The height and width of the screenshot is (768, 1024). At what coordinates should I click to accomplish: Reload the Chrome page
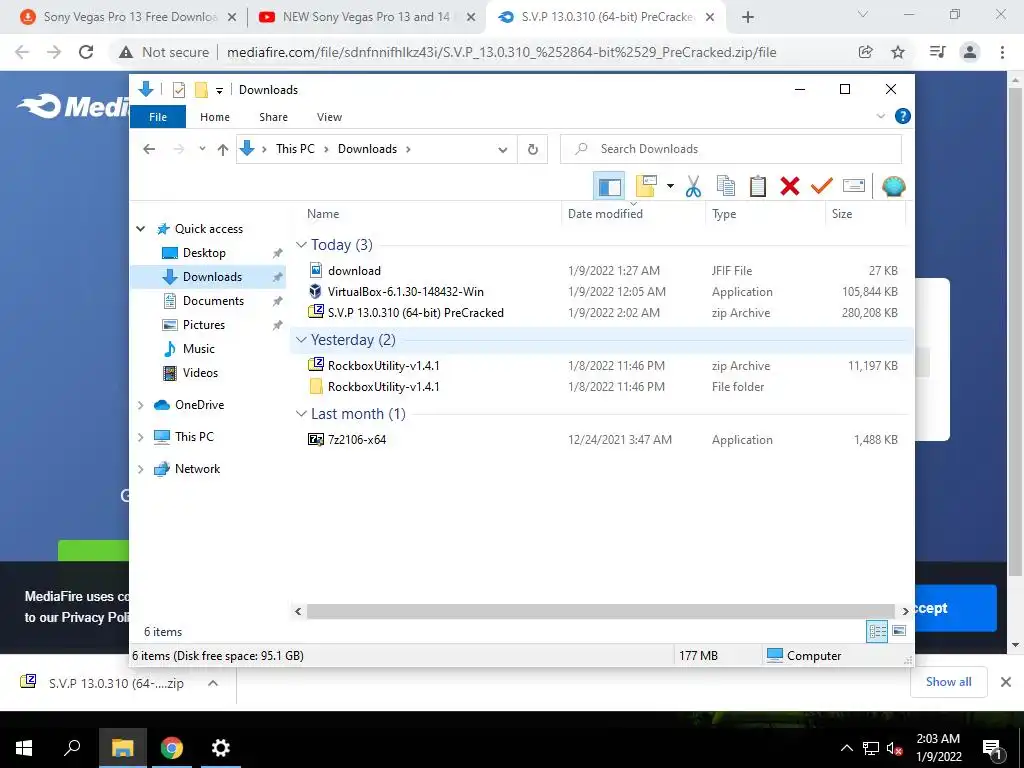[x=86, y=52]
